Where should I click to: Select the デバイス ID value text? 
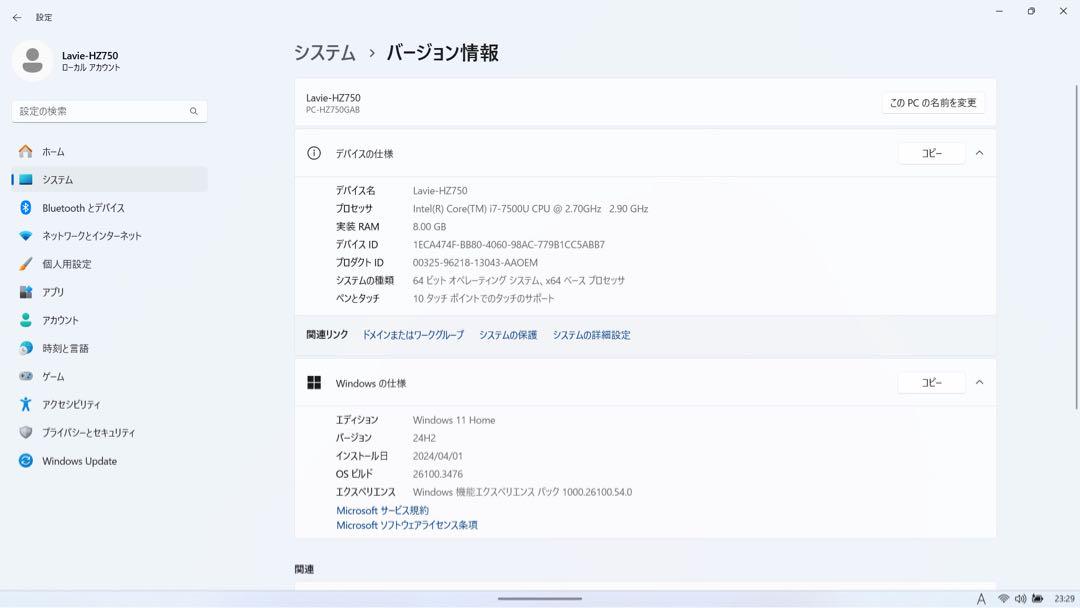coord(509,244)
